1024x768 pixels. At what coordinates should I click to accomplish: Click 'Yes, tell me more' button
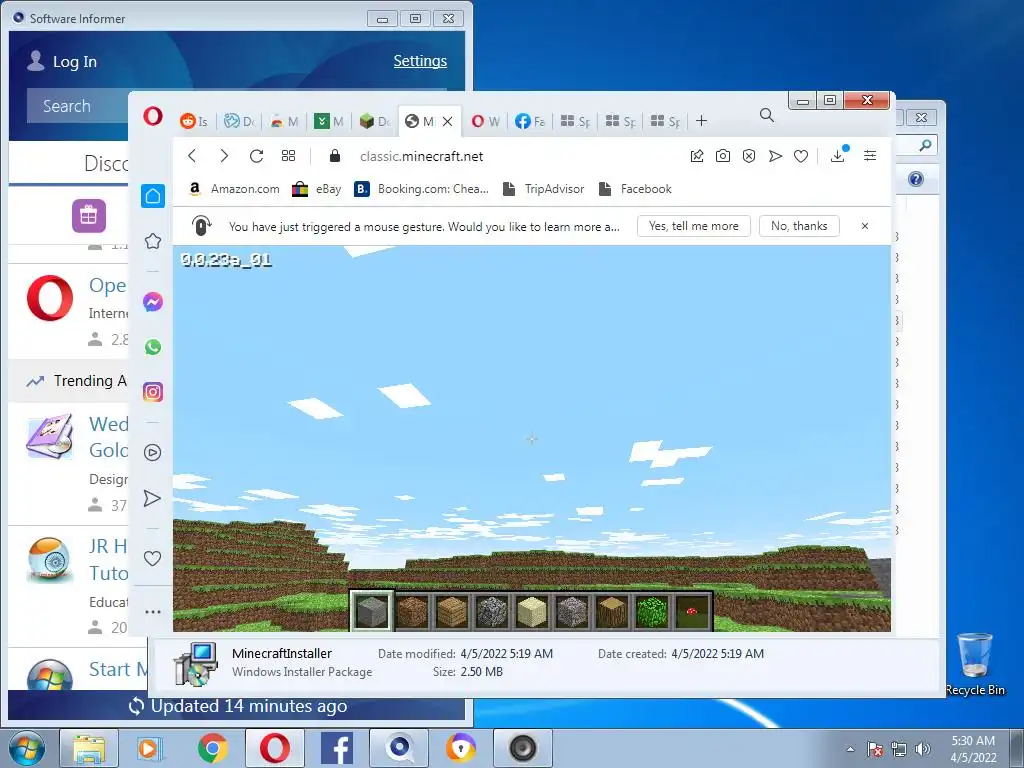click(x=694, y=226)
